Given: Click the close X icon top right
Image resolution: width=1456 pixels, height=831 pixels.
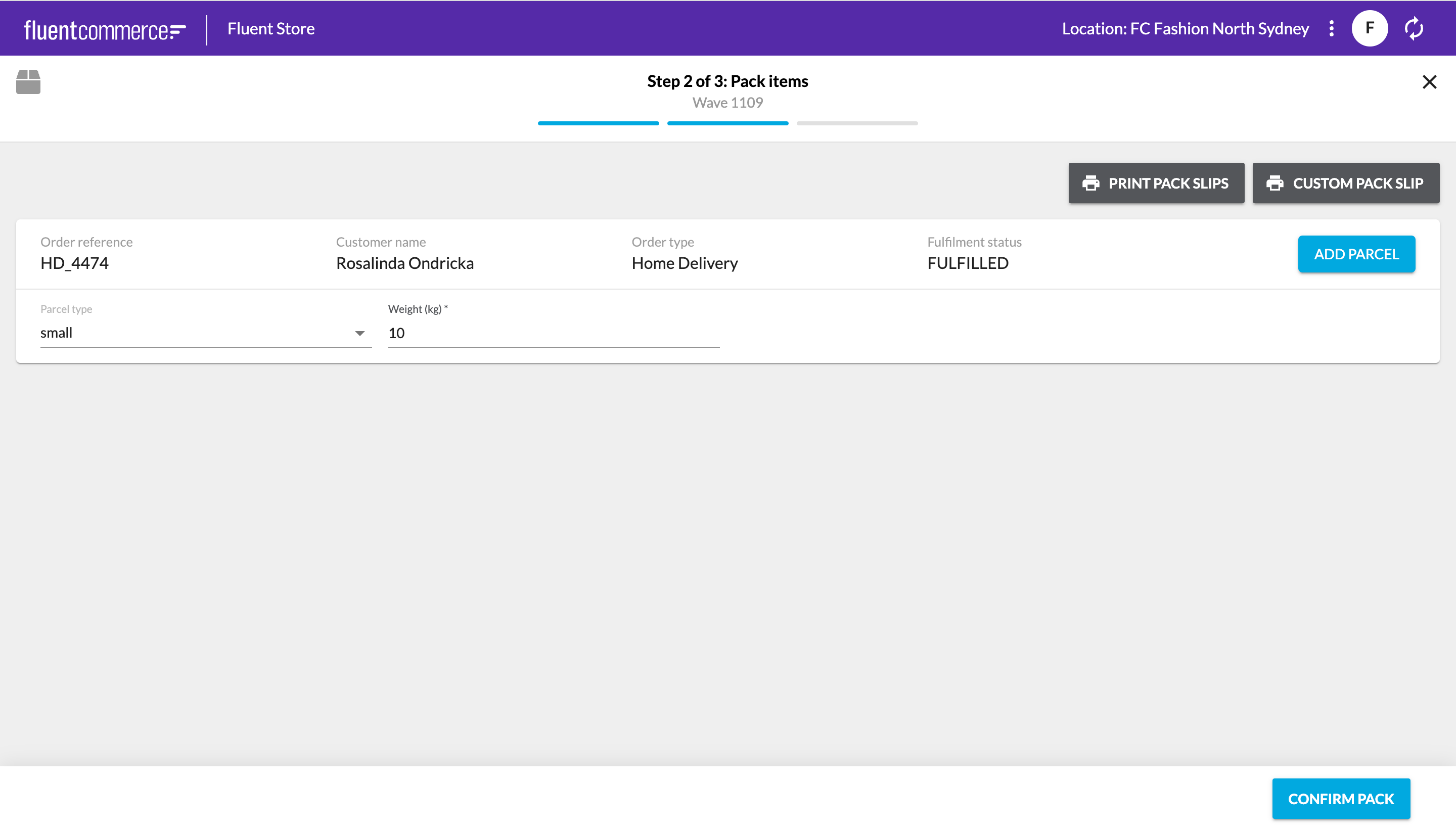Looking at the screenshot, I should tap(1430, 82).
